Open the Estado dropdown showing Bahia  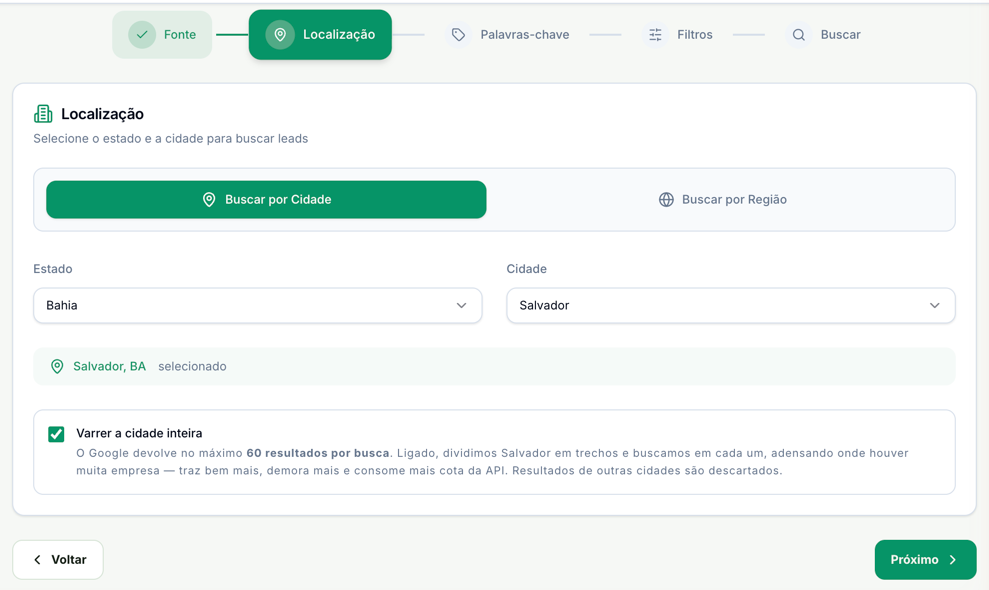click(x=257, y=305)
